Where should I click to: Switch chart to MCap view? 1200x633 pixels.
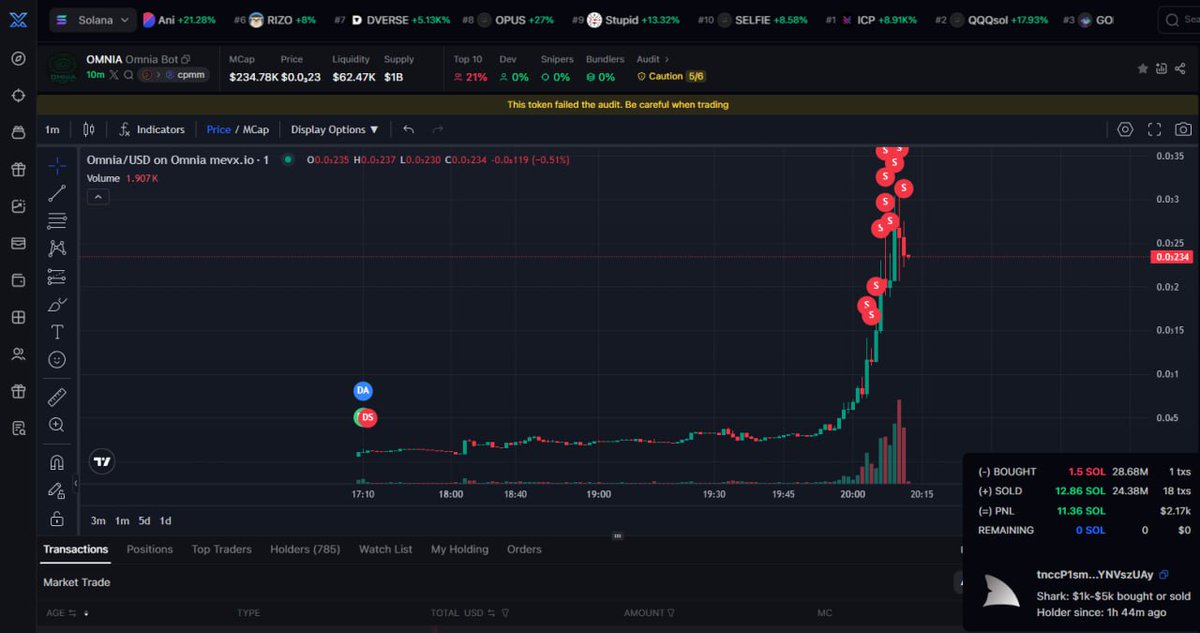tap(256, 129)
